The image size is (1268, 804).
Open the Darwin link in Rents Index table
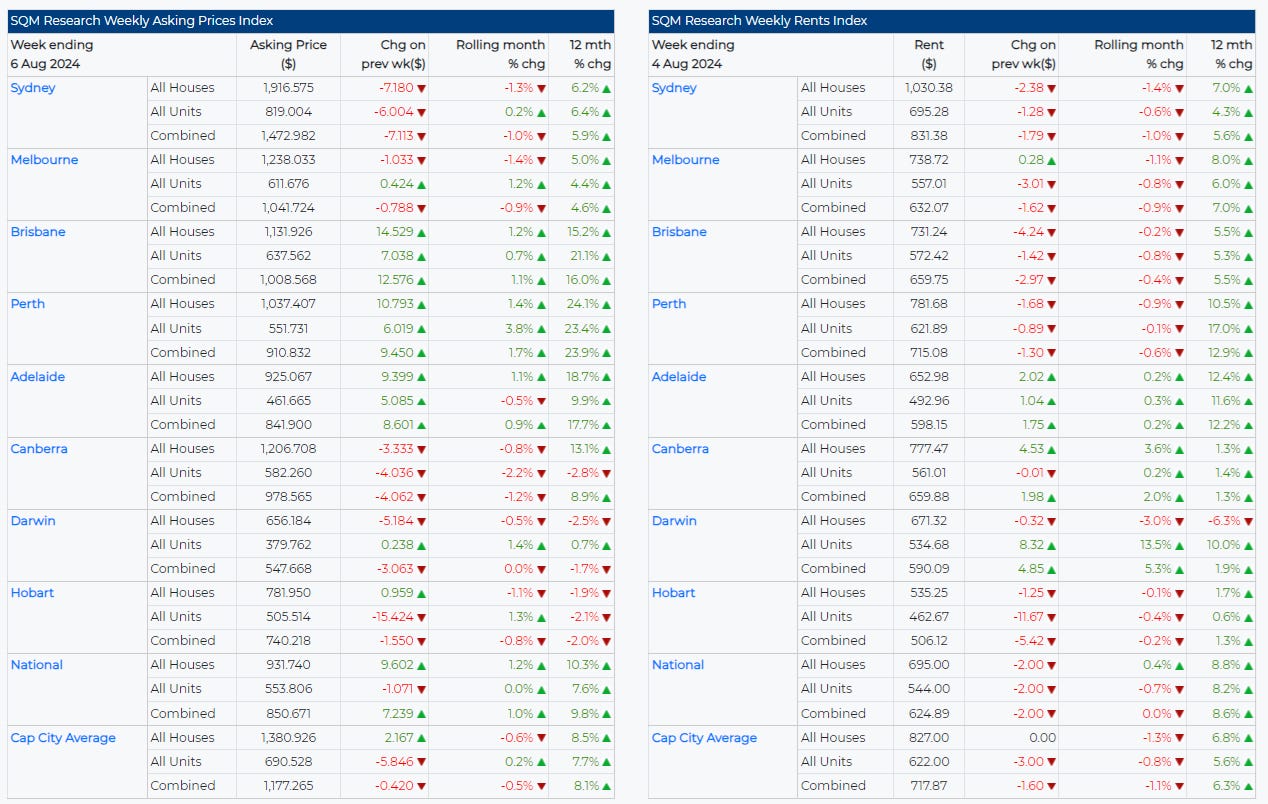pos(675,521)
